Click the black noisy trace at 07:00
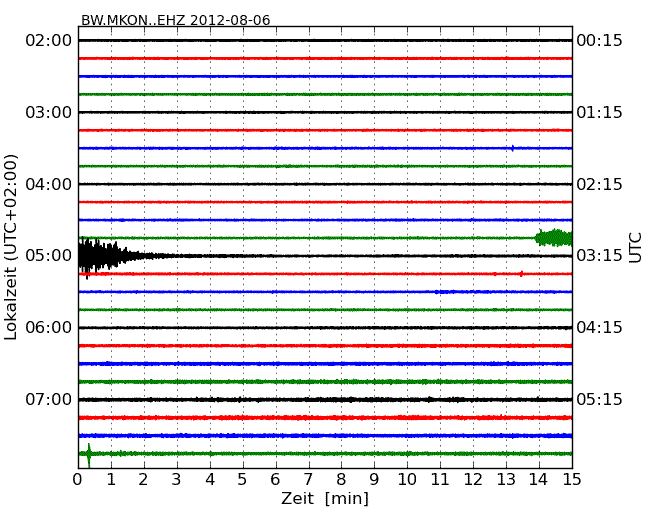650x520 pixels. tap(325, 400)
